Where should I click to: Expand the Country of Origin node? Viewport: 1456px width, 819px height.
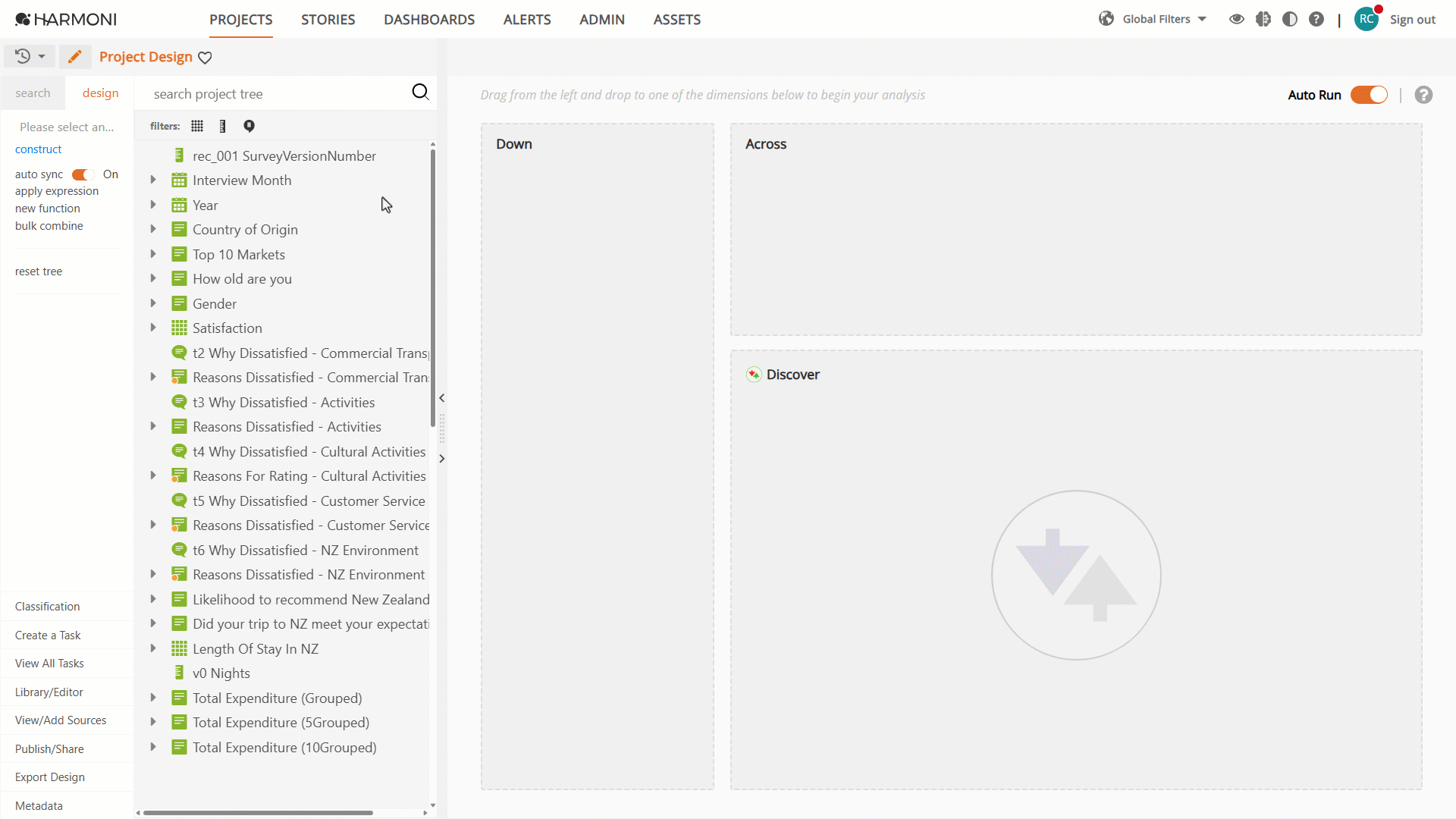coord(153,229)
